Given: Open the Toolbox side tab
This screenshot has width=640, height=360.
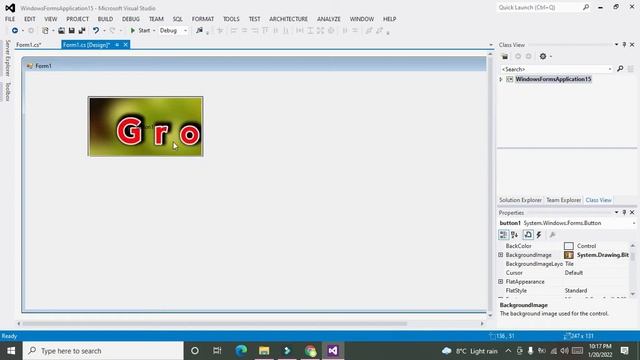Looking at the screenshot, I should [7, 91].
